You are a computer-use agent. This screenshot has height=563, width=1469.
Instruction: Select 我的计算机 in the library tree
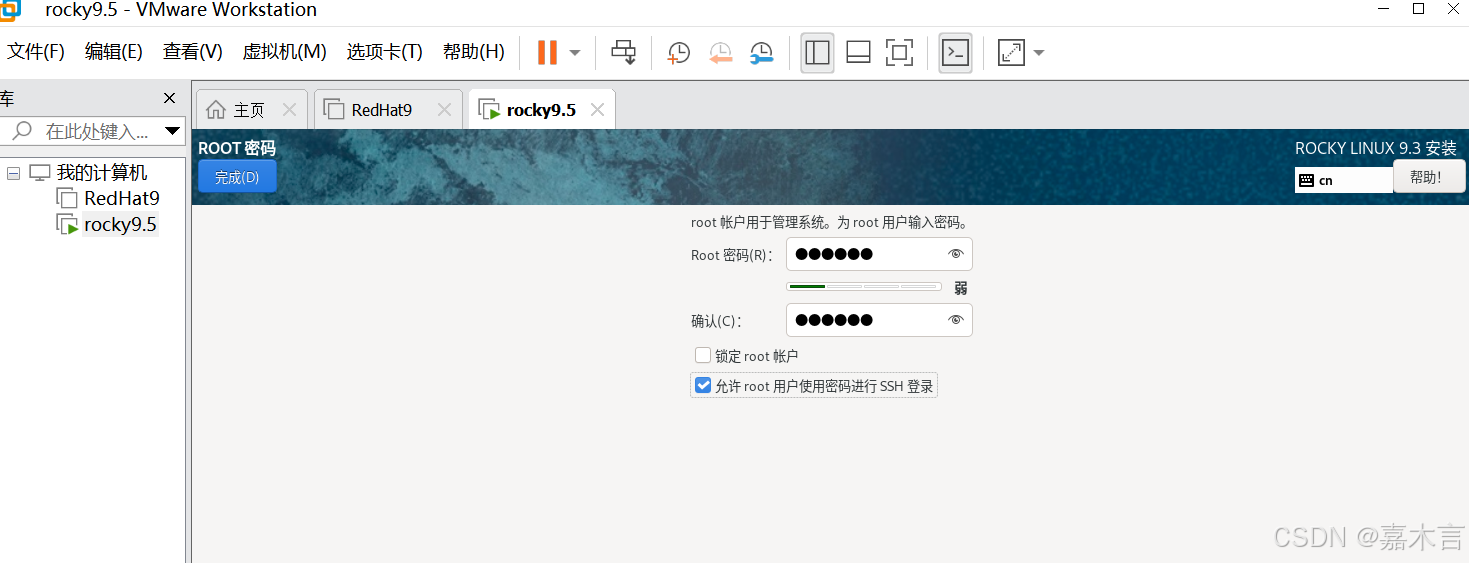pyautogui.click(x=102, y=173)
